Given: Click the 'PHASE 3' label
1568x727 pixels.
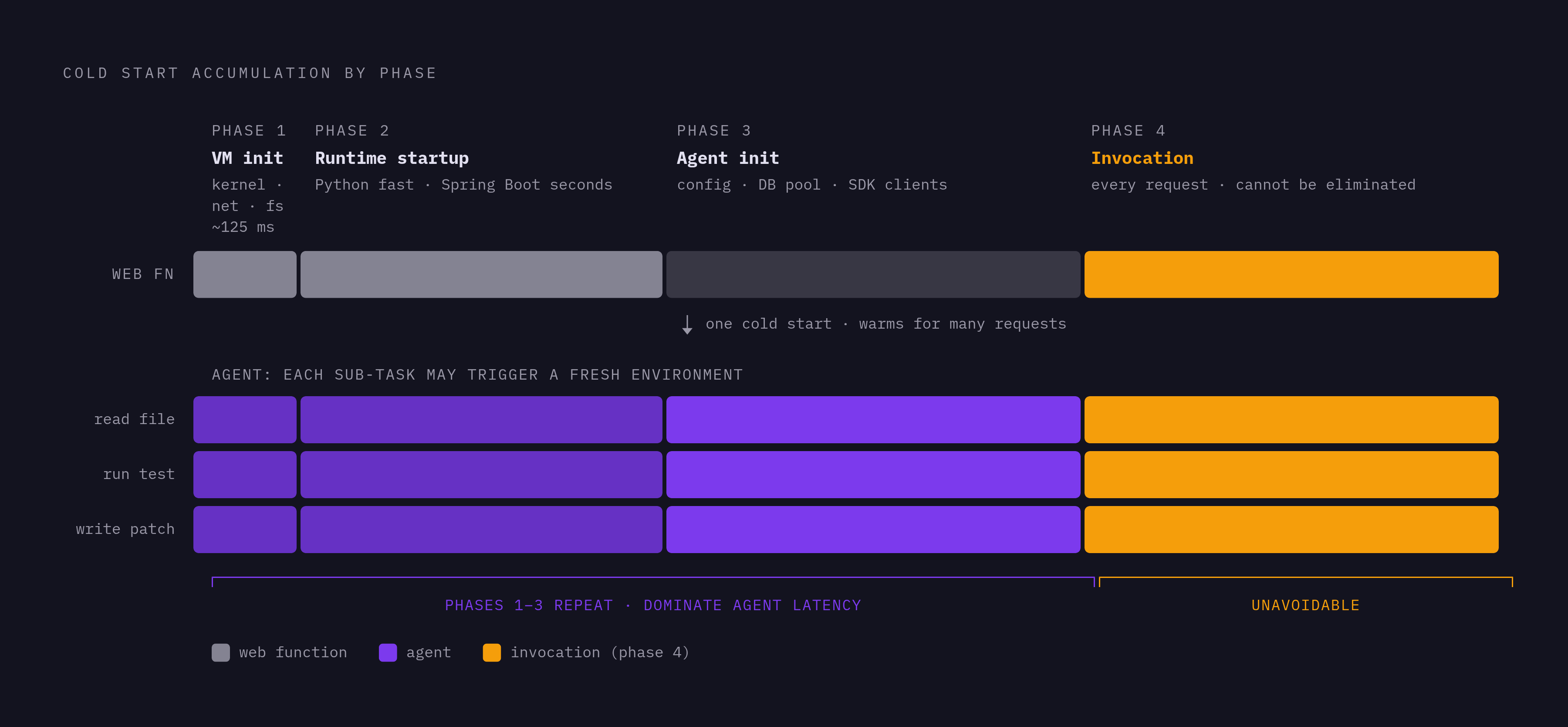Looking at the screenshot, I should pos(714,131).
